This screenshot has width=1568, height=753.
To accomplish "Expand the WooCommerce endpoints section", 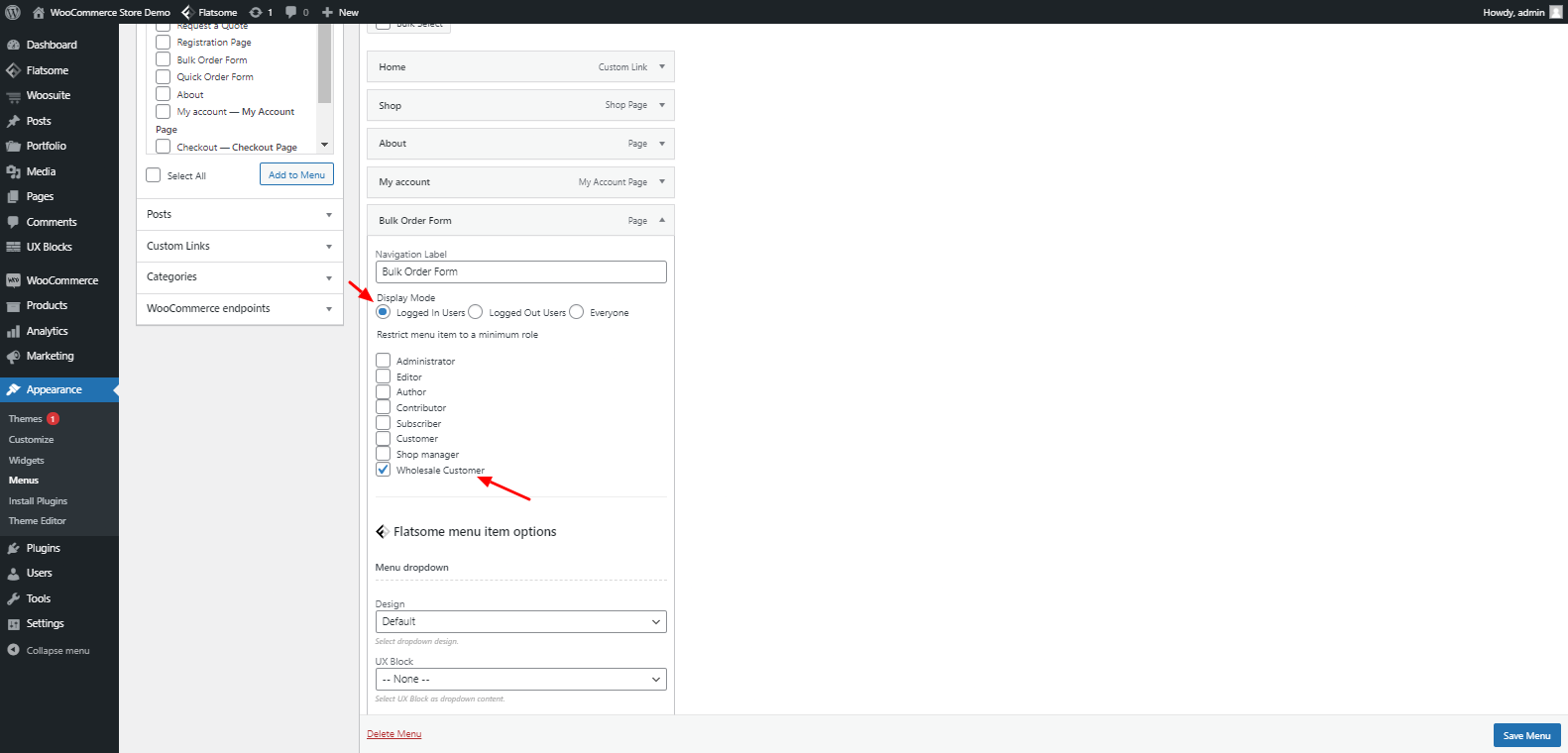I will (240, 308).
